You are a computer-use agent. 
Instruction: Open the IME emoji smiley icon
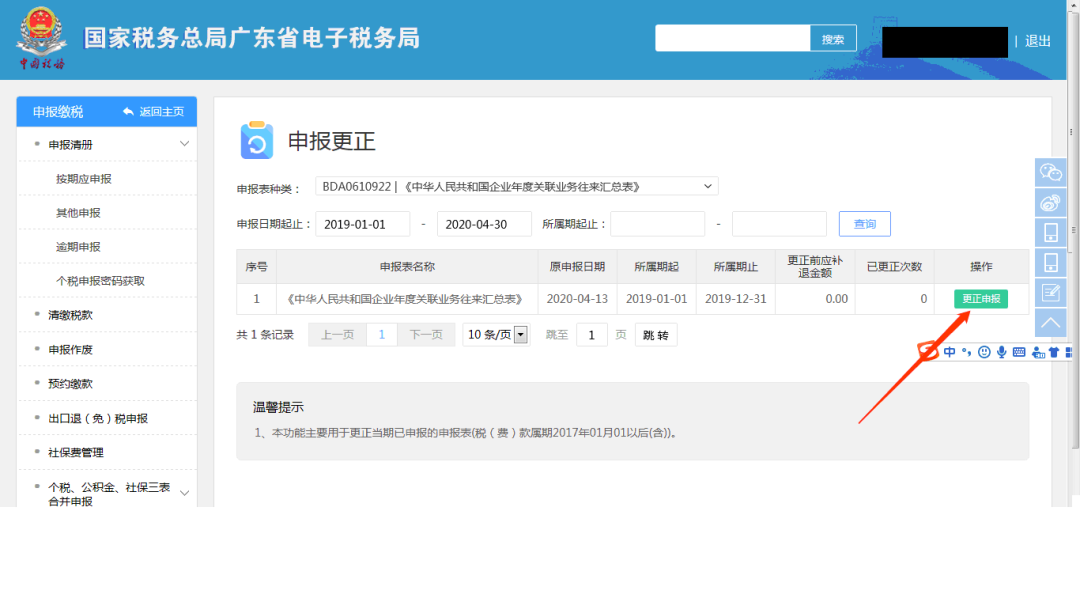984,352
